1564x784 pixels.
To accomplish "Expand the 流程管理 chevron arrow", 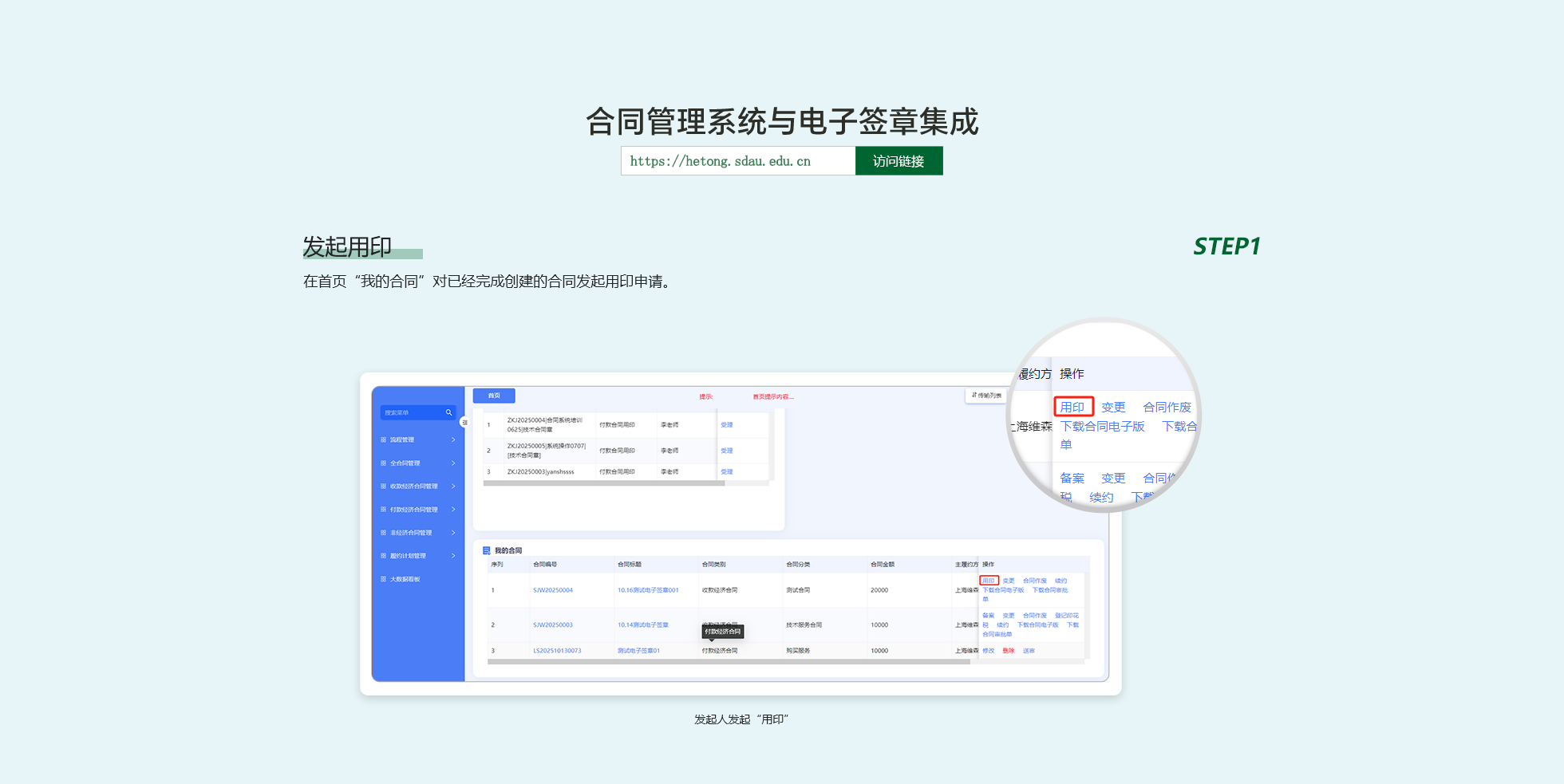I will [x=453, y=440].
